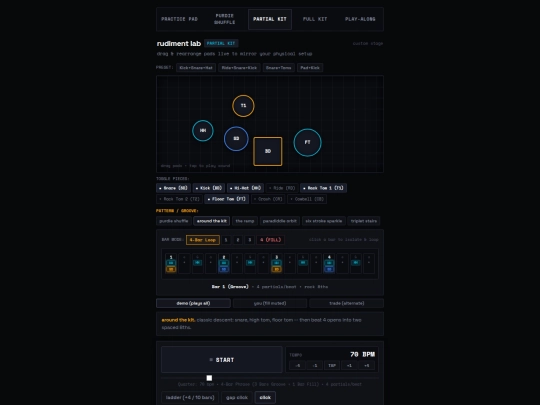This screenshot has height=405, width=540.
Task: Apply the Pad+Kick preset
Action: coord(310,68)
